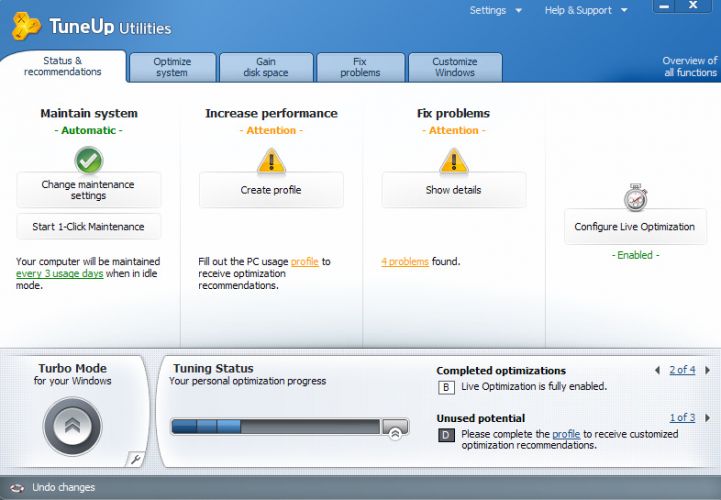Click Configure Live Optimization button
The image size is (721, 500).
point(635,227)
